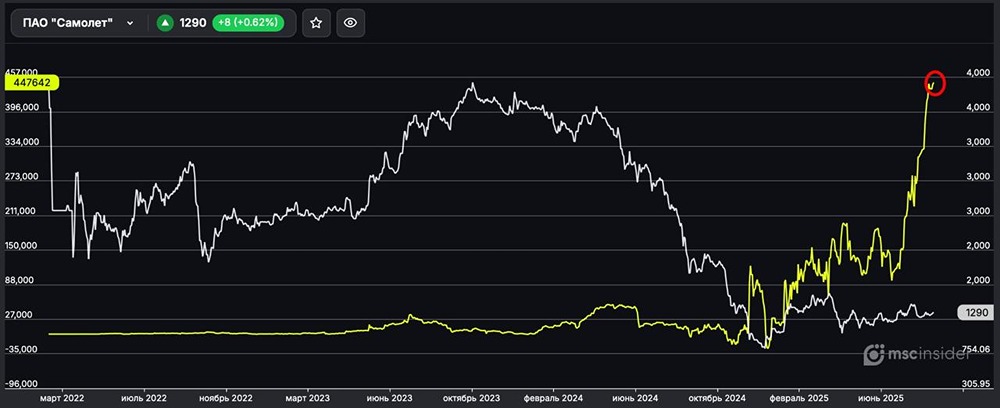Click the июль 2022 date label
1000x408 pixels.
coord(146,397)
